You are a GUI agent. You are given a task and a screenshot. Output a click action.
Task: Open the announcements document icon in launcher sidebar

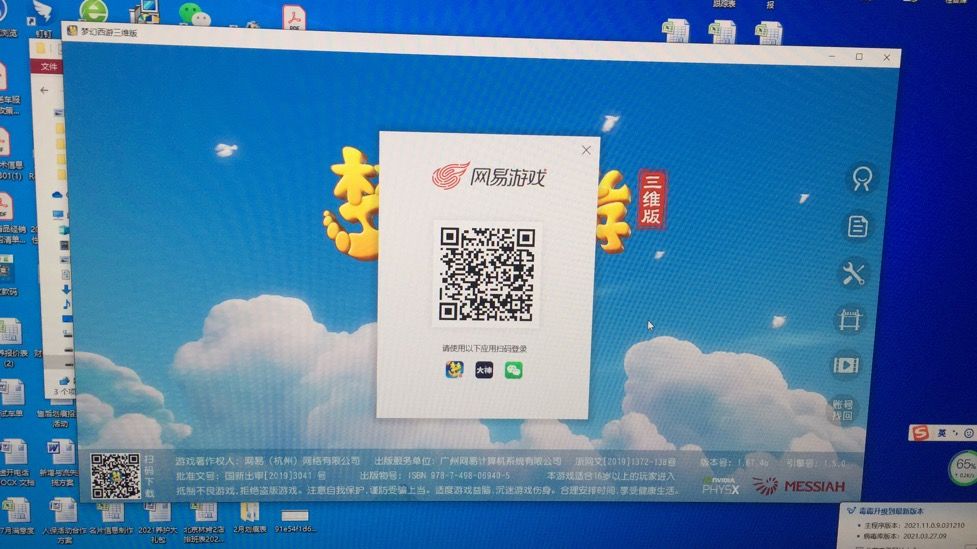coord(857,226)
